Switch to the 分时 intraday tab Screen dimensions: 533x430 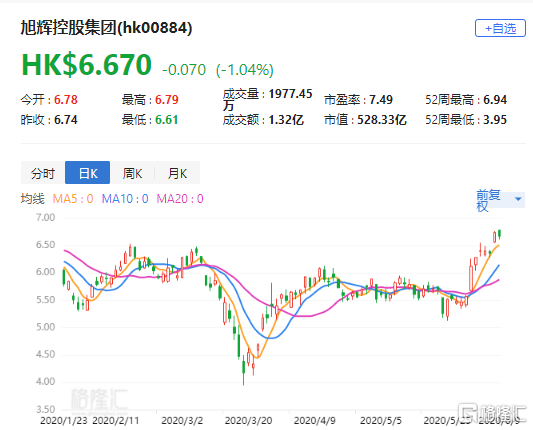43,173
